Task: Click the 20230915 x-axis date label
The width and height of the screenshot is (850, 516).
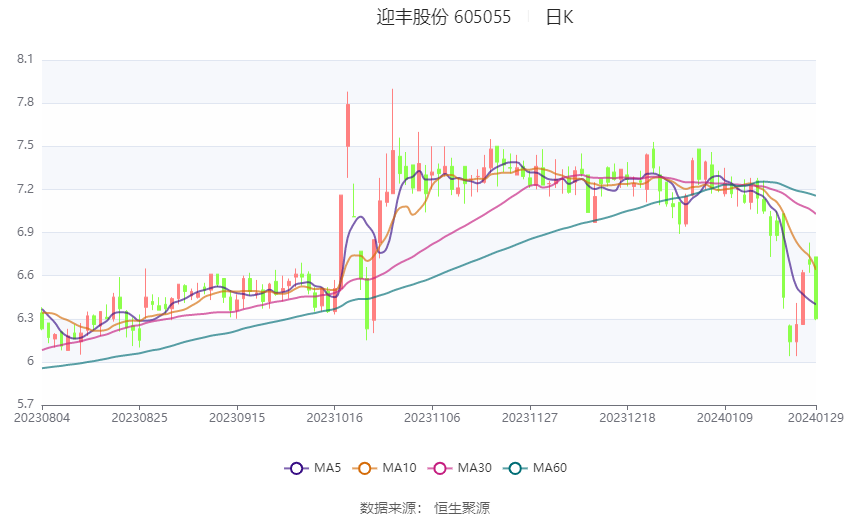Action: pos(237,418)
